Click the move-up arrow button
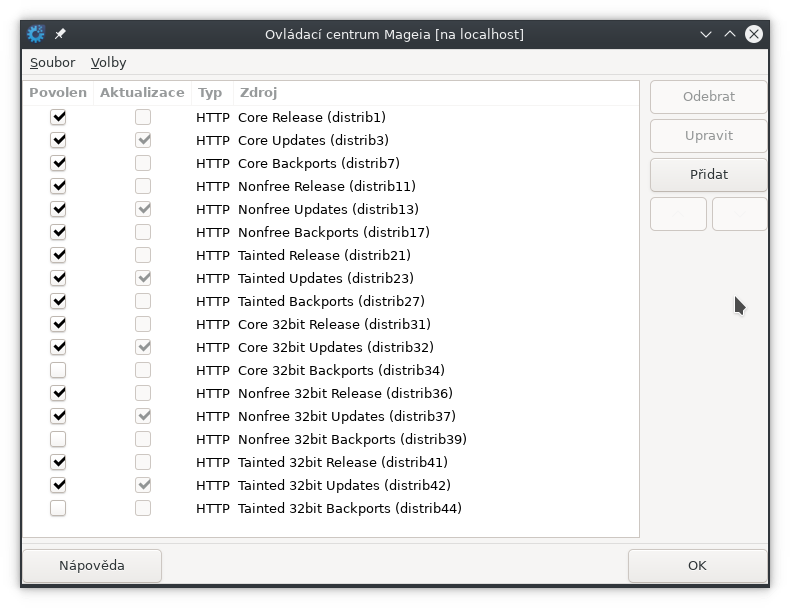The height and width of the screenshot is (608, 790). click(x=678, y=214)
